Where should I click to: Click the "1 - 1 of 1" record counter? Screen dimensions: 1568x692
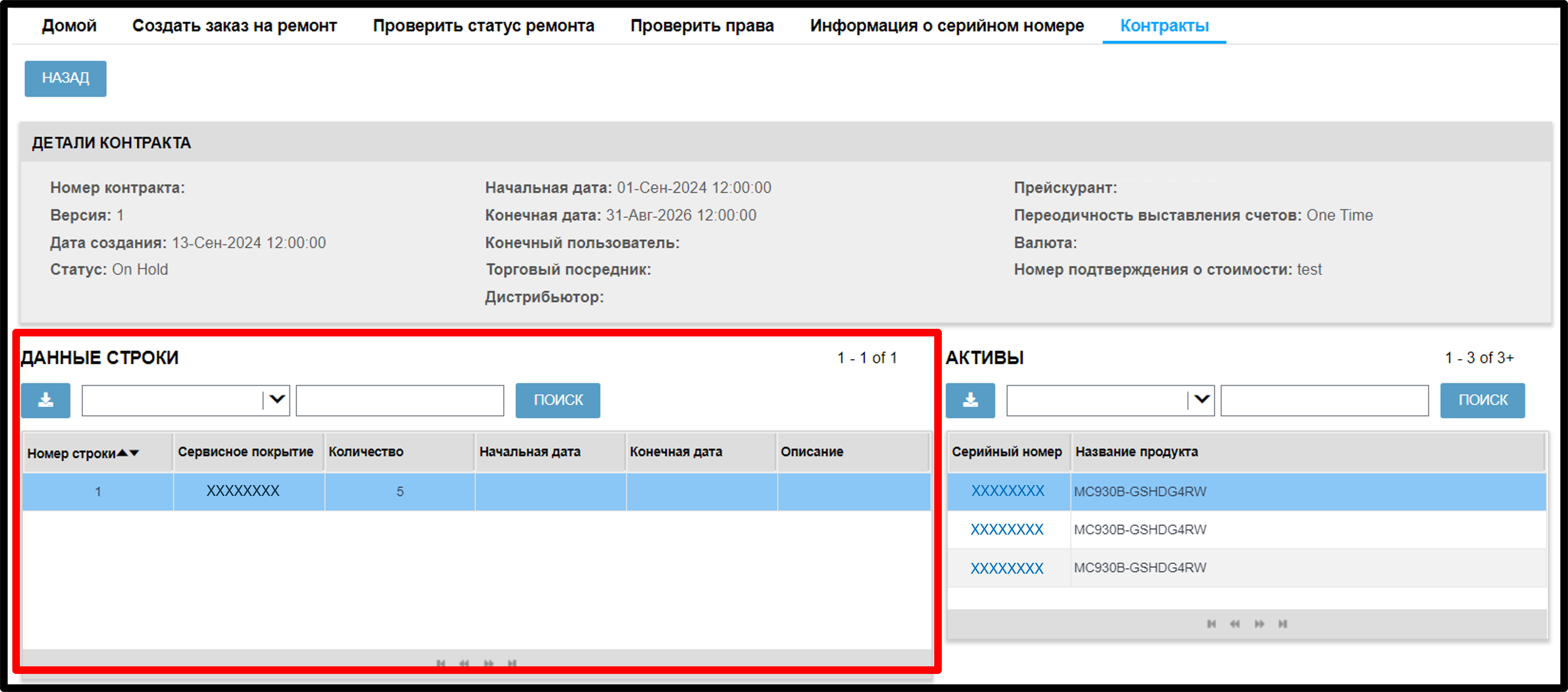point(867,357)
